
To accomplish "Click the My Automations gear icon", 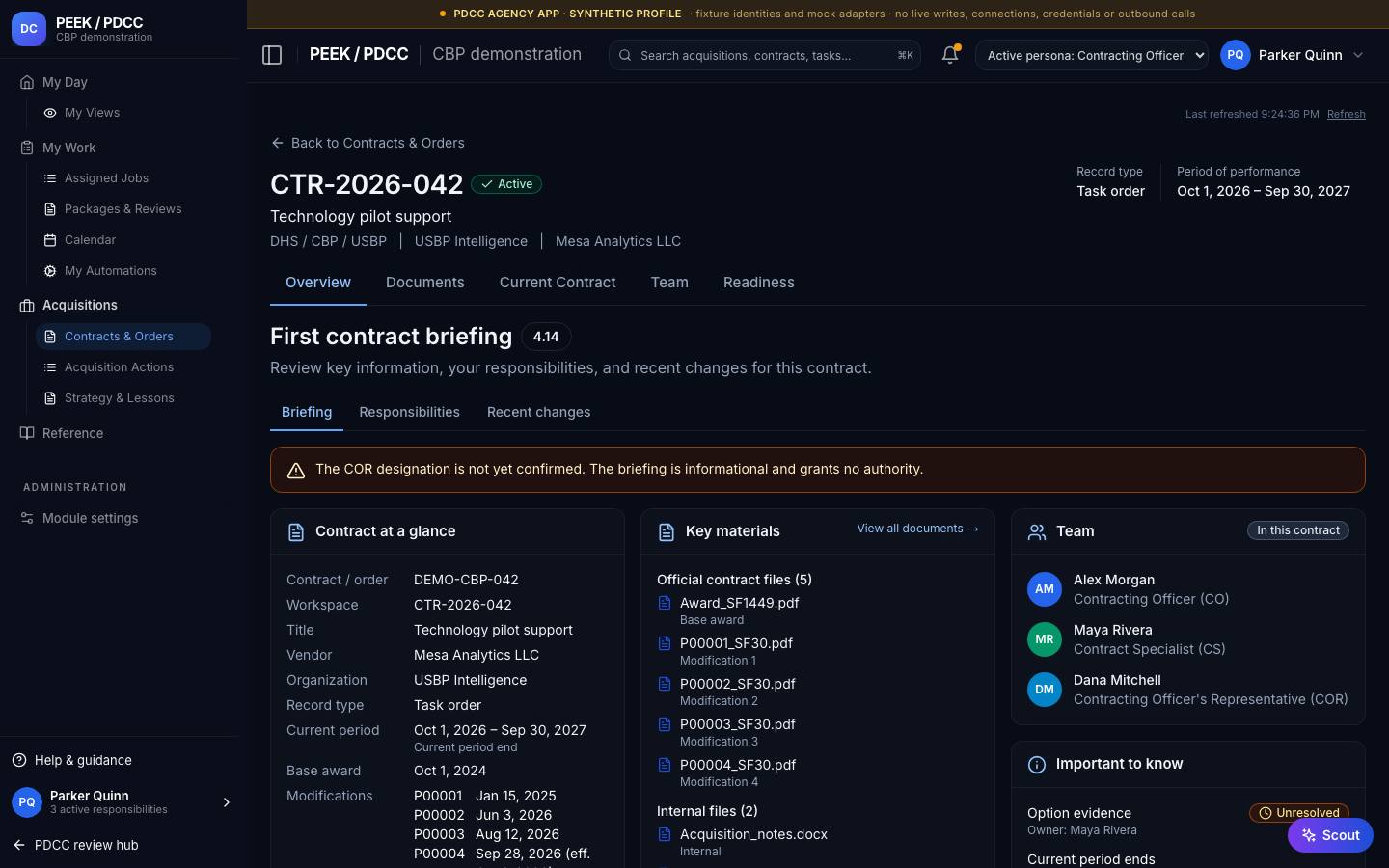I will [50, 271].
